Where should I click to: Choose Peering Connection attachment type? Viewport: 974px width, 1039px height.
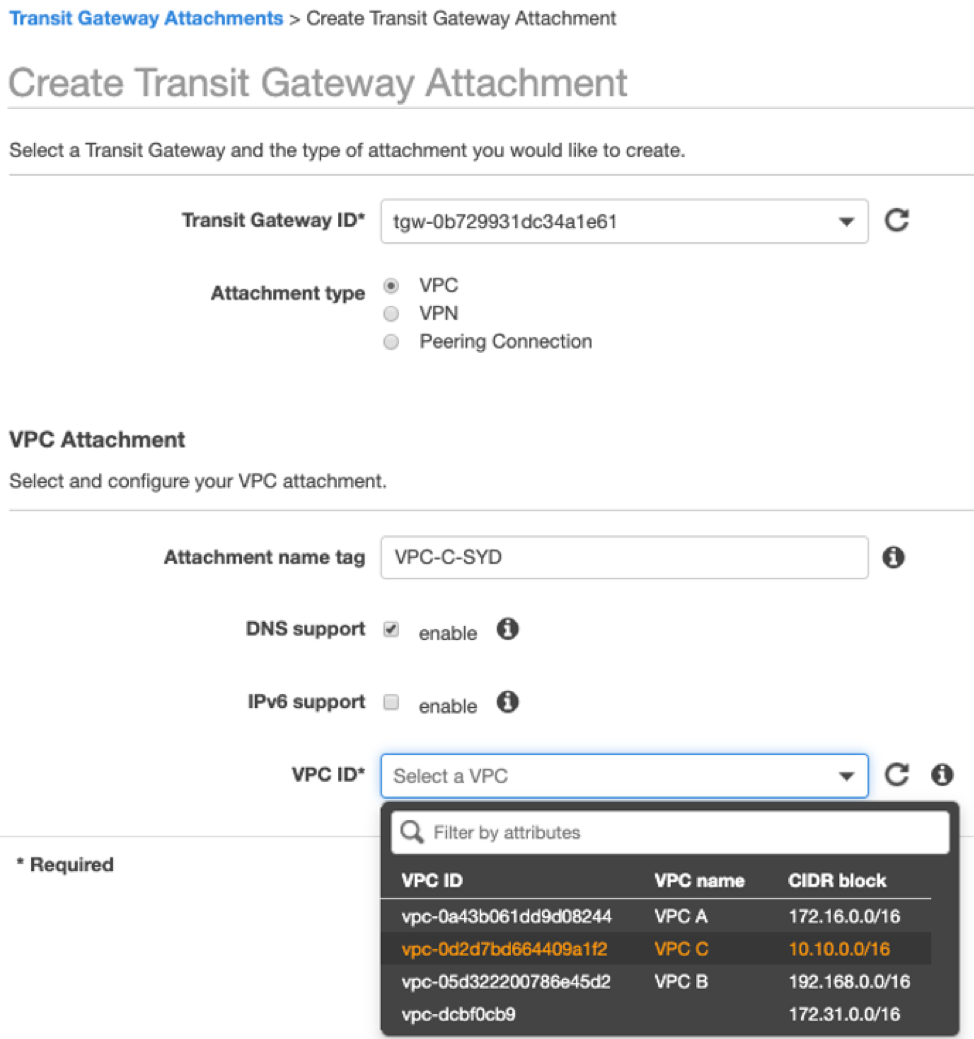click(392, 342)
